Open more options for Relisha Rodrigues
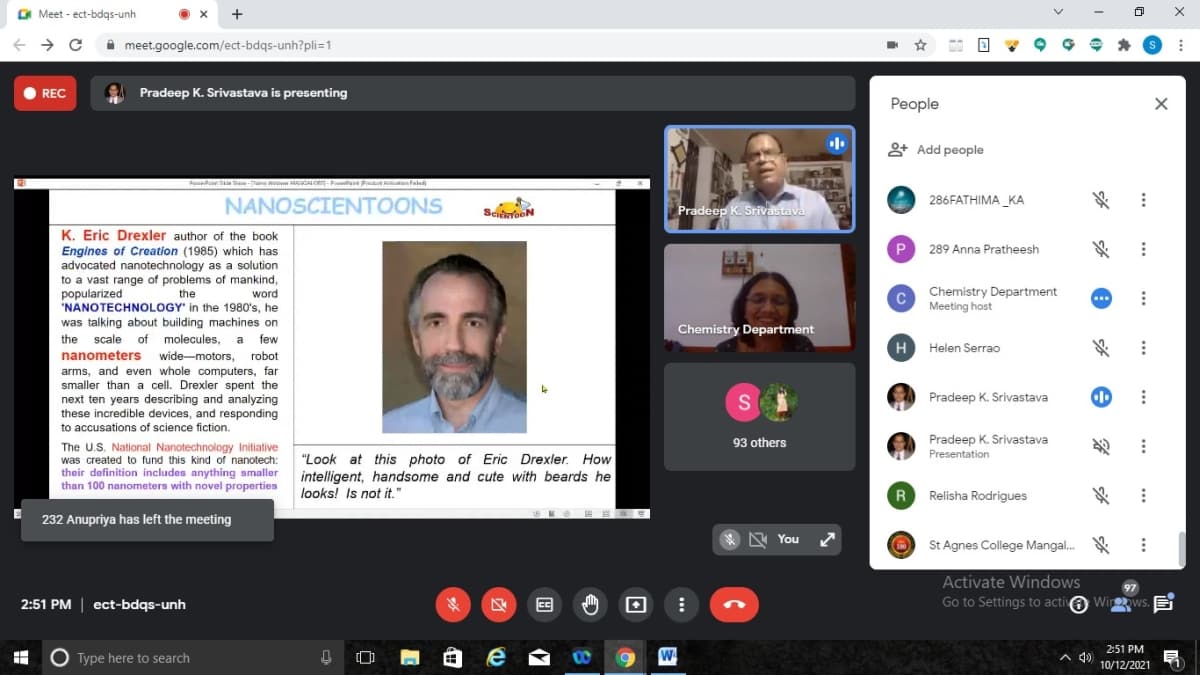Image resolution: width=1200 pixels, height=675 pixels. coord(1143,495)
